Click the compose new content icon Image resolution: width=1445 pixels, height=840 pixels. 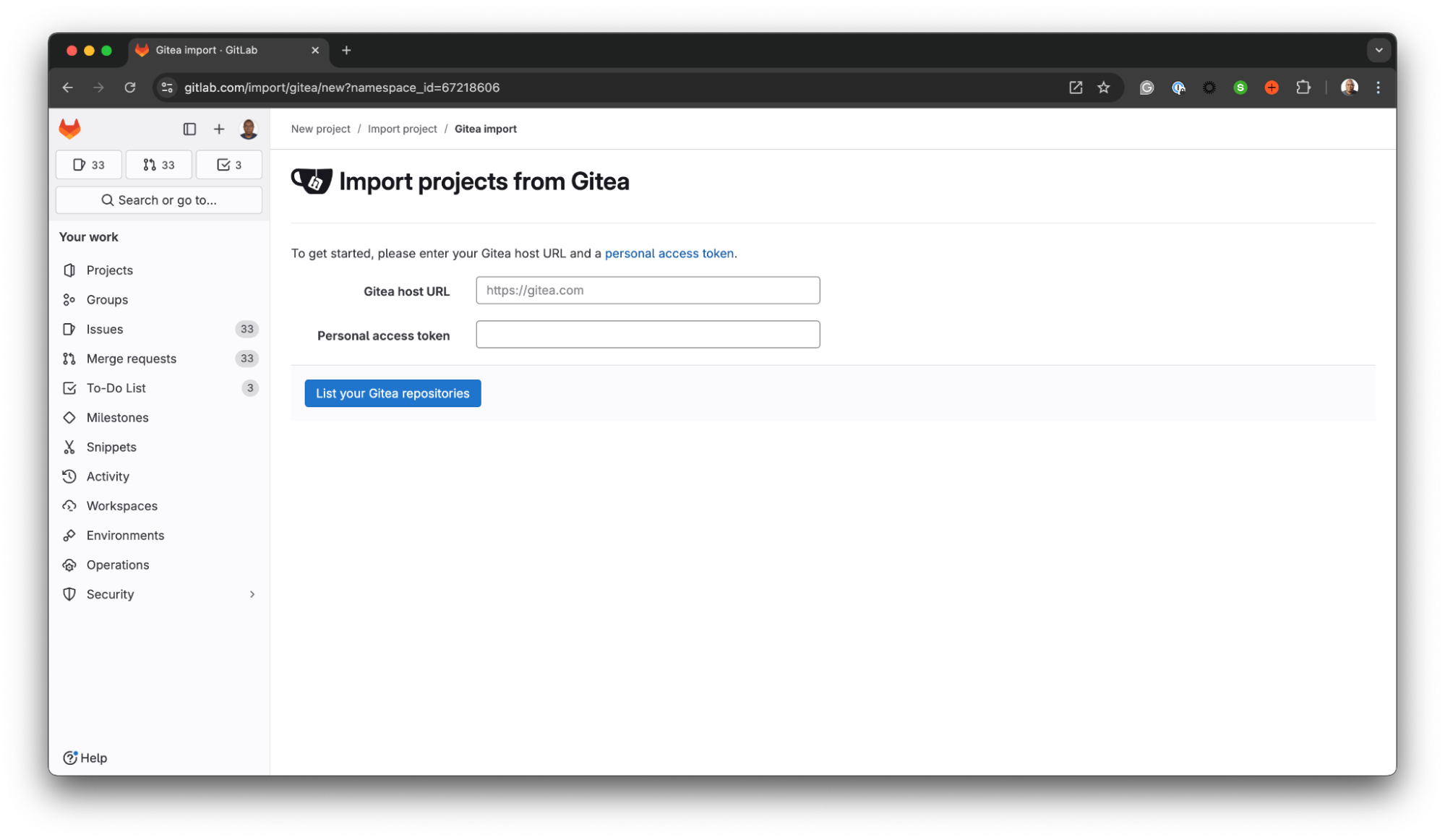click(218, 128)
